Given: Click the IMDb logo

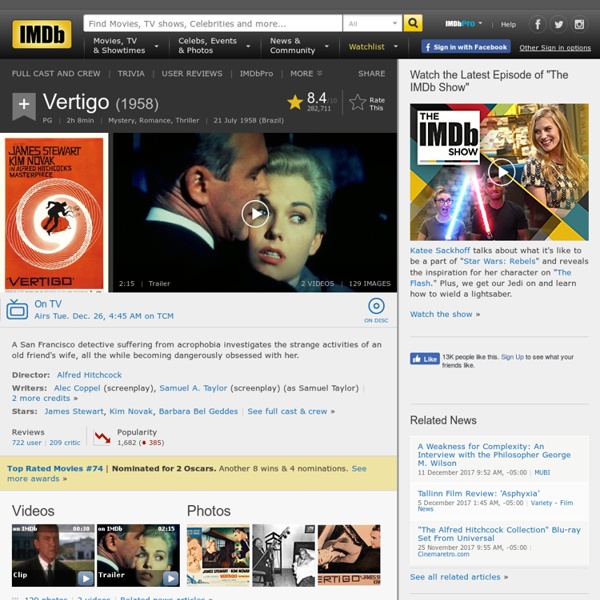Looking at the screenshot, I should [42, 34].
